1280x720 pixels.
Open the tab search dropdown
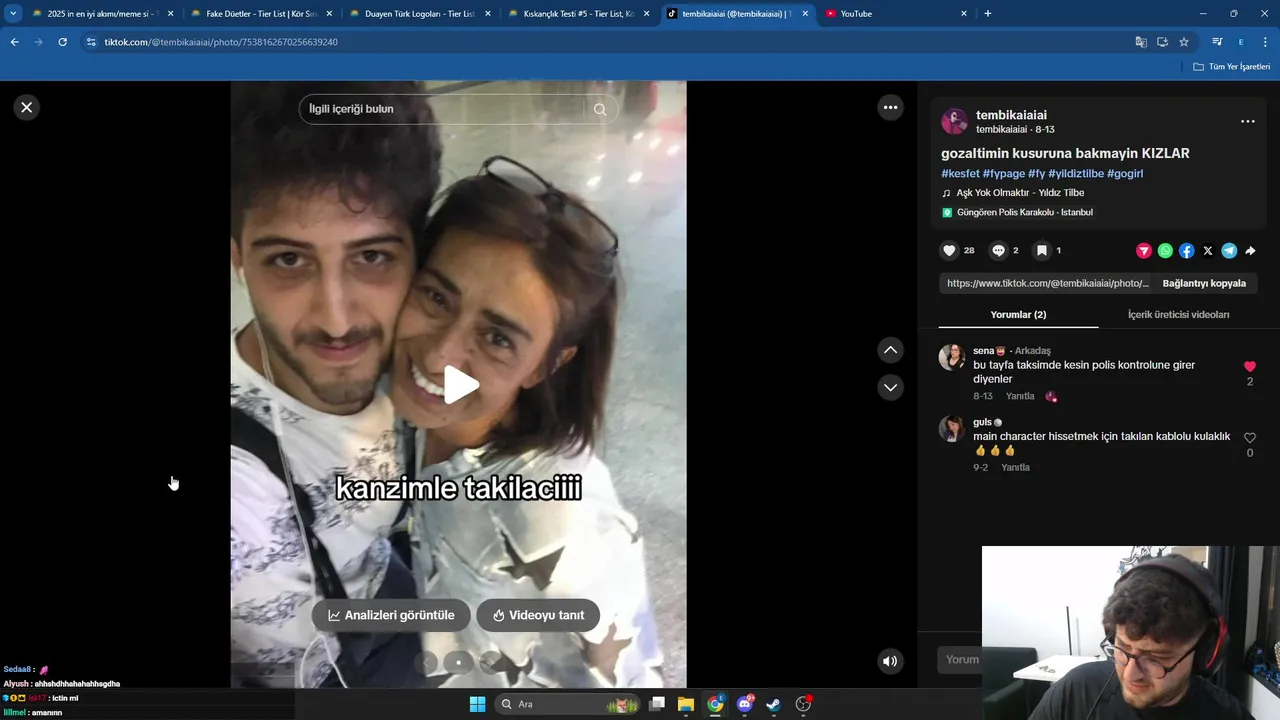coord(13,14)
